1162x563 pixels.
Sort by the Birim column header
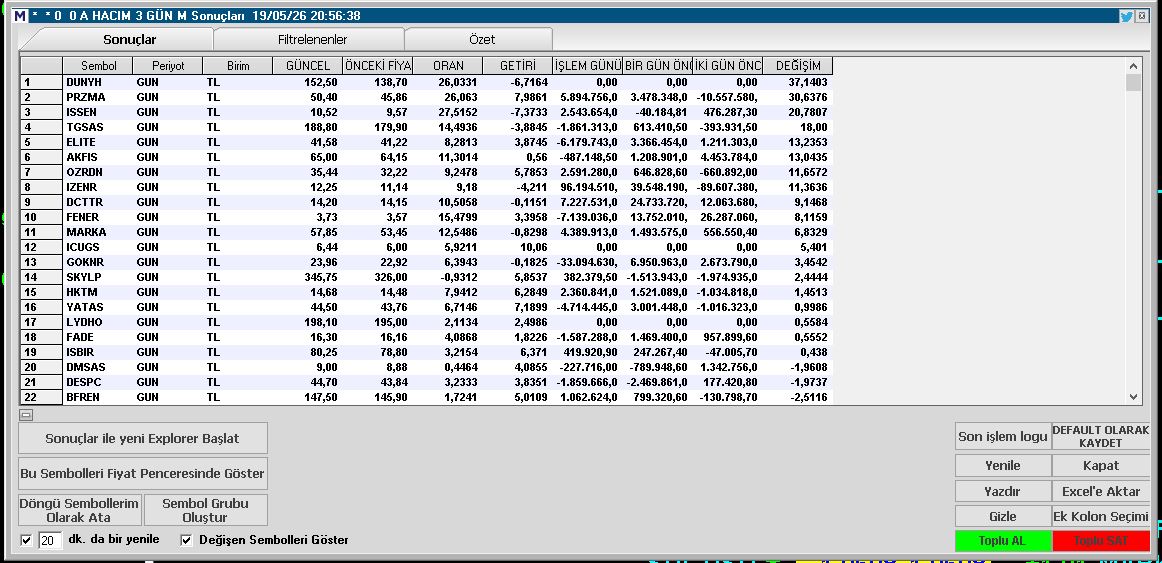point(238,66)
